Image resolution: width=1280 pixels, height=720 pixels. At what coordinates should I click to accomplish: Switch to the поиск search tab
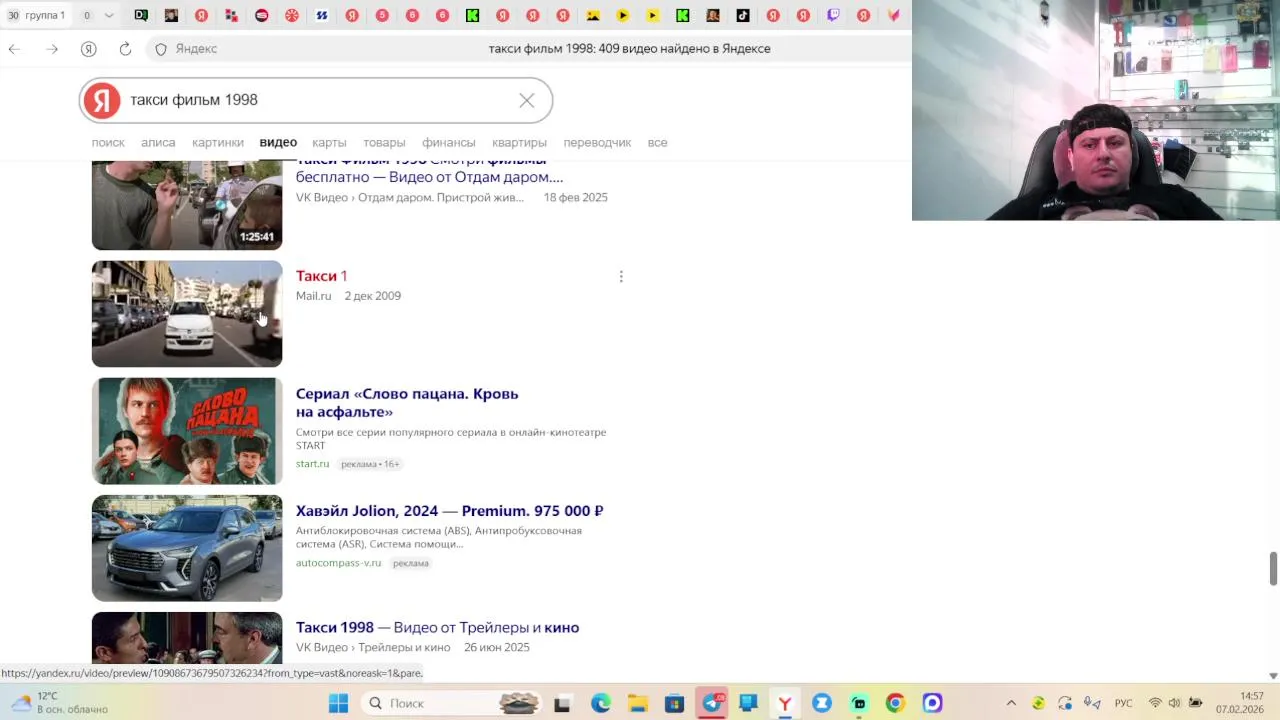point(108,142)
